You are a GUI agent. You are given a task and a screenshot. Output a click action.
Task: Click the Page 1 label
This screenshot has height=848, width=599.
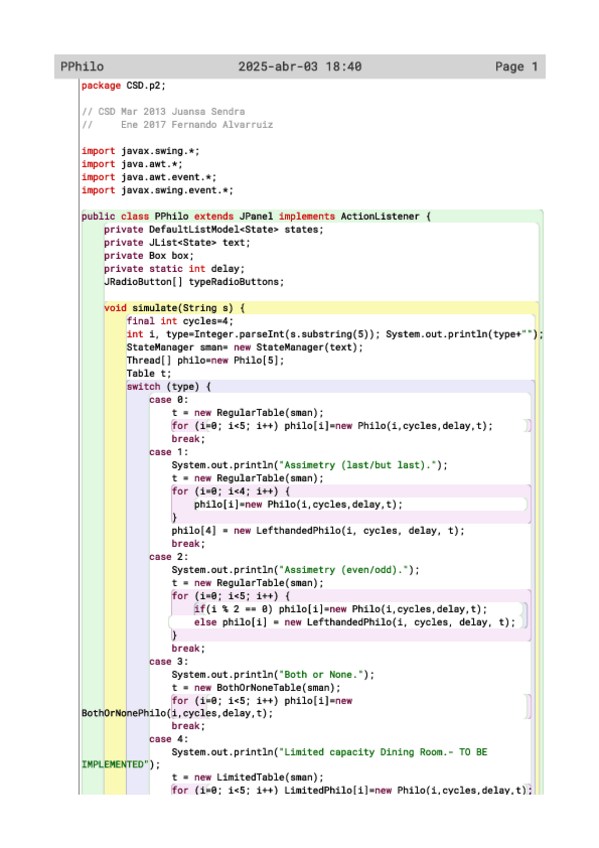[x=516, y=67]
